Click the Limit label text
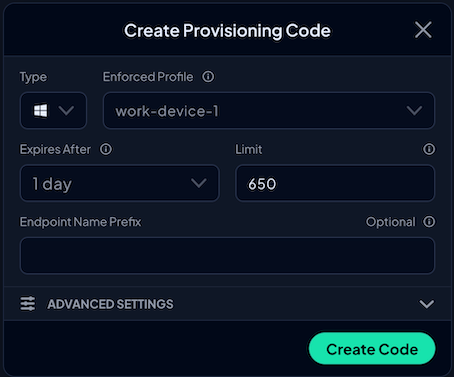454x377 pixels. pos(249,149)
